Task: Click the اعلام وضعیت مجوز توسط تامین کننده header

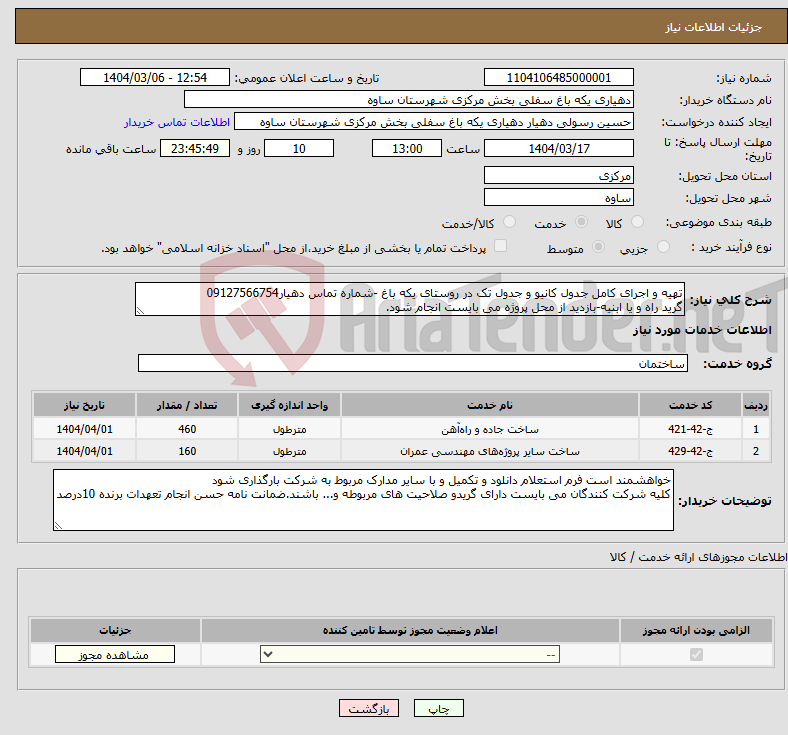Action: [x=410, y=630]
